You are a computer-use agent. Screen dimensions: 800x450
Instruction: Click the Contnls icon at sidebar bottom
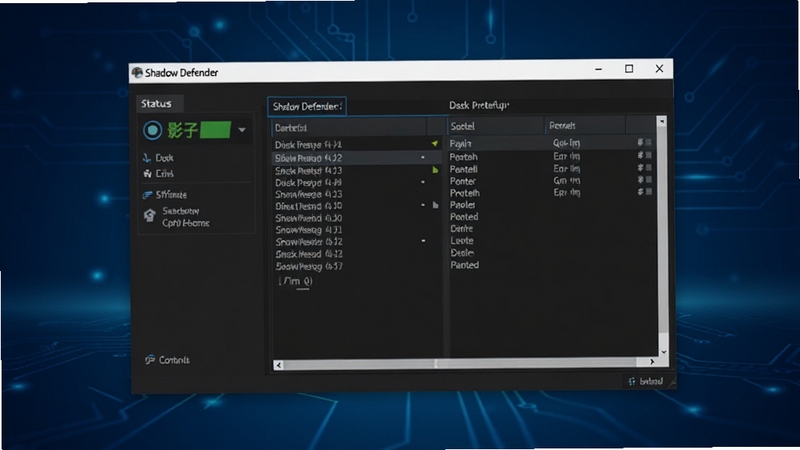149,360
